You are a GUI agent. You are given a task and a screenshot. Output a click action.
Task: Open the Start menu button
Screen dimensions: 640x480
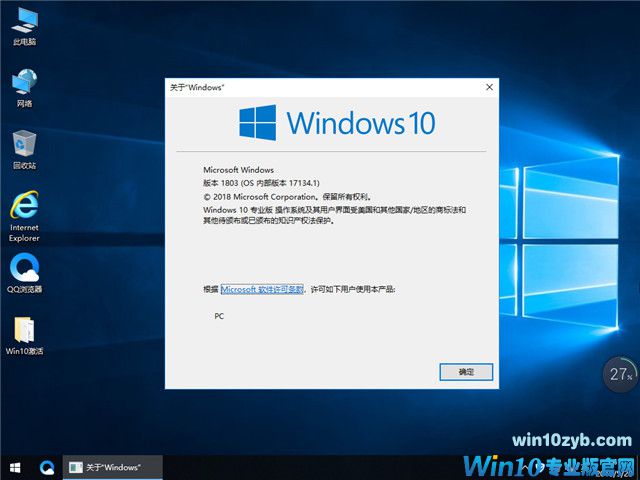15,467
